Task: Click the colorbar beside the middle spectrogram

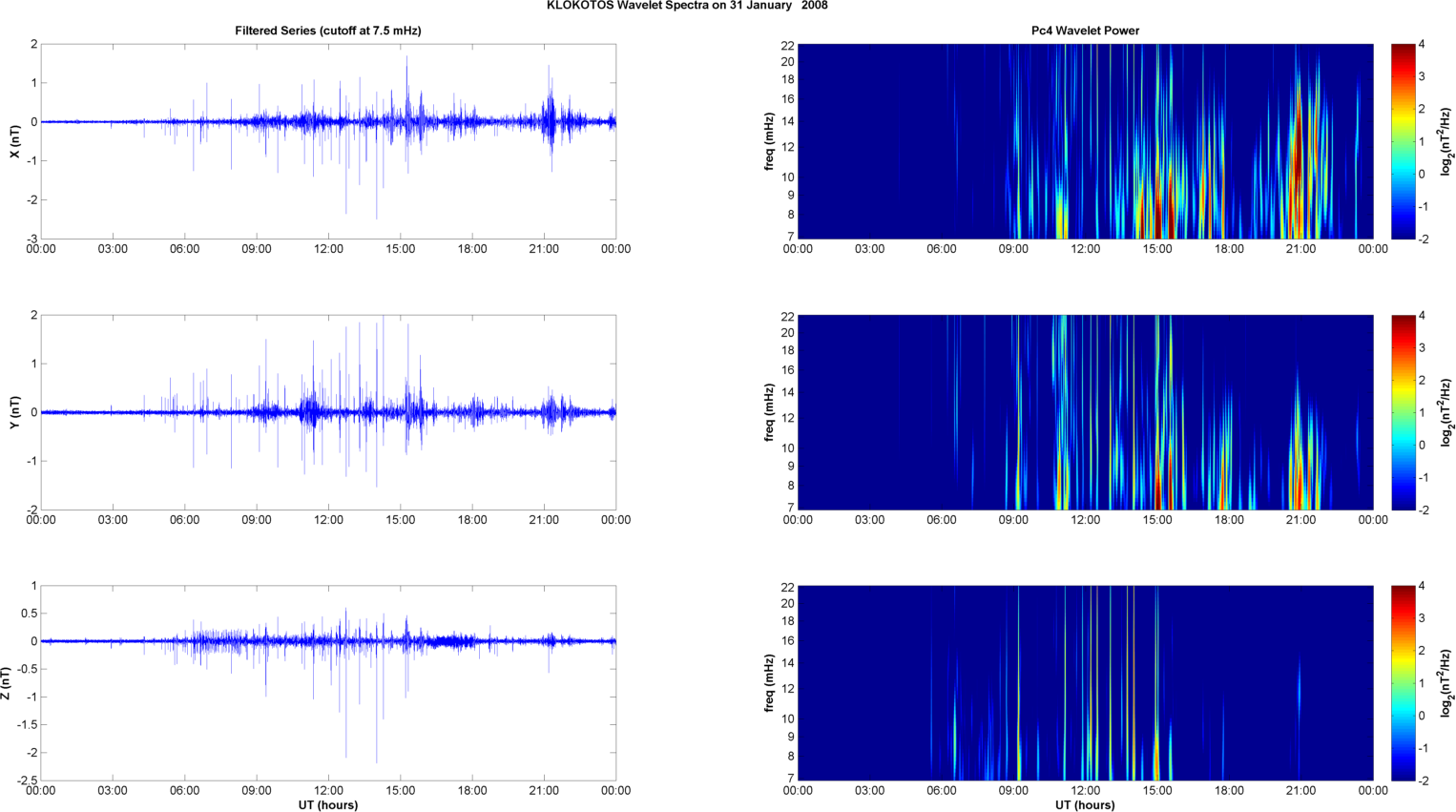Action: point(1403,412)
